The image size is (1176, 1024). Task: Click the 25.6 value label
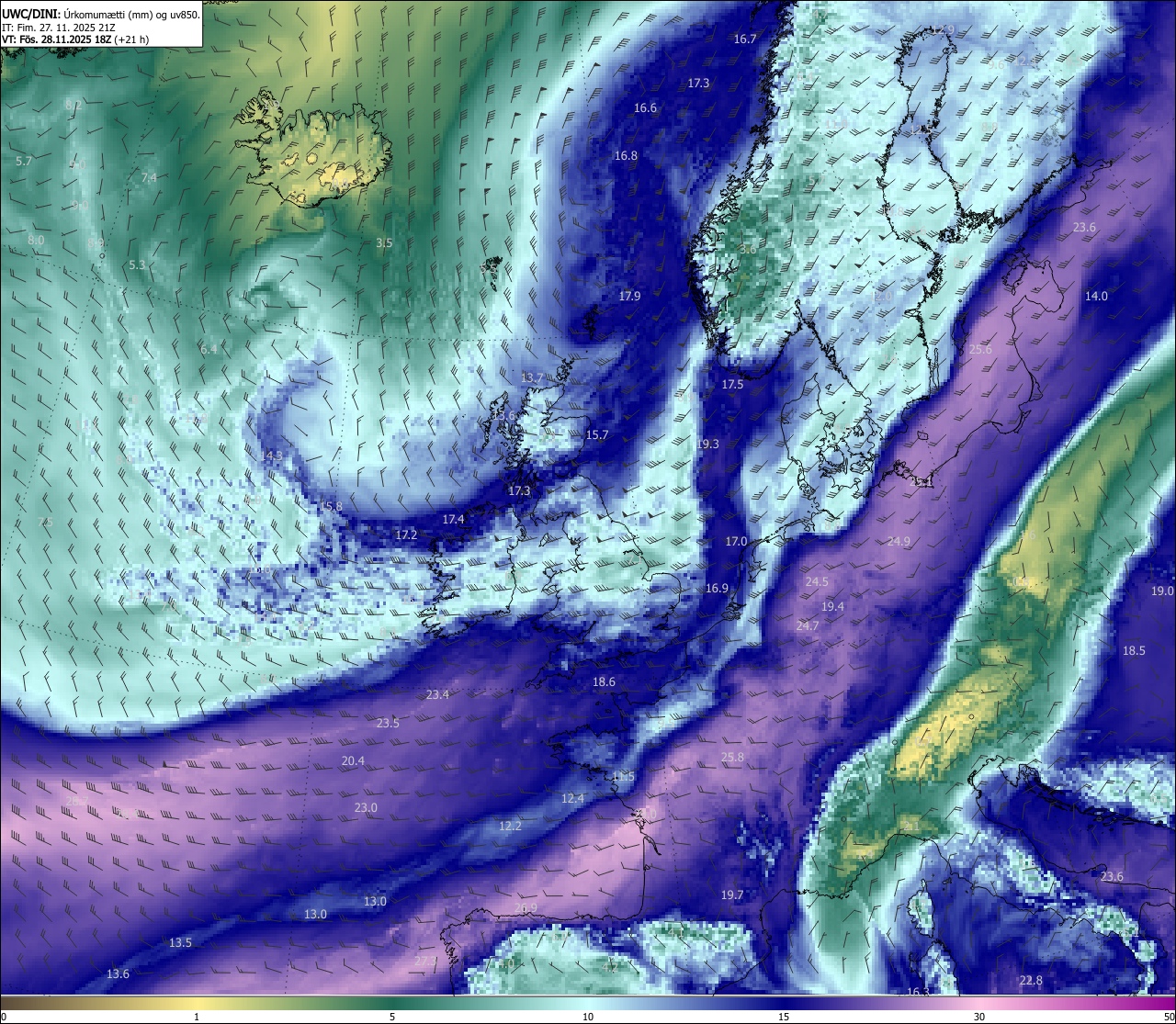tap(980, 350)
